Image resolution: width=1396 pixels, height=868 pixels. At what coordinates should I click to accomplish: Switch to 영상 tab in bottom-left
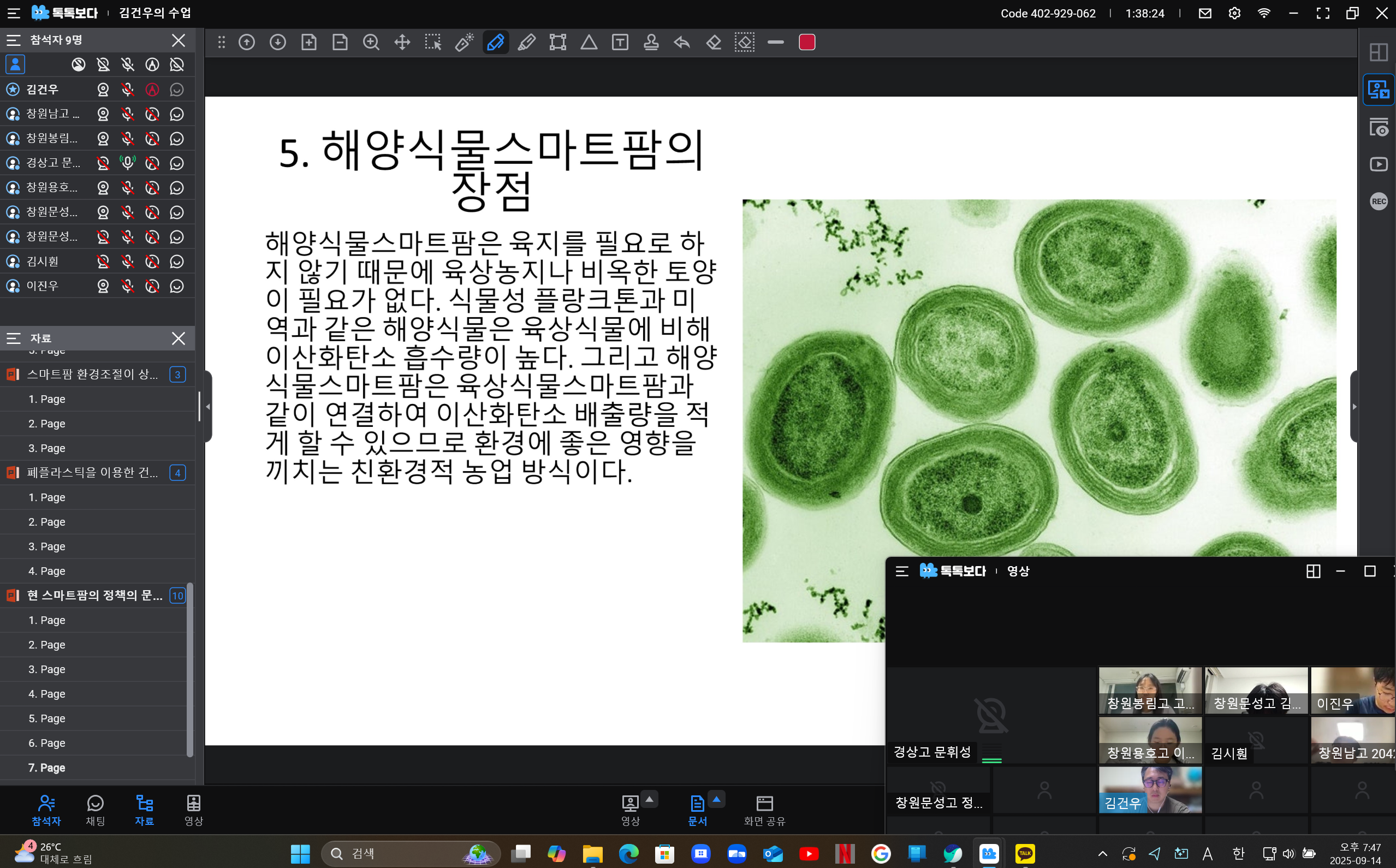tap(193, 810)
